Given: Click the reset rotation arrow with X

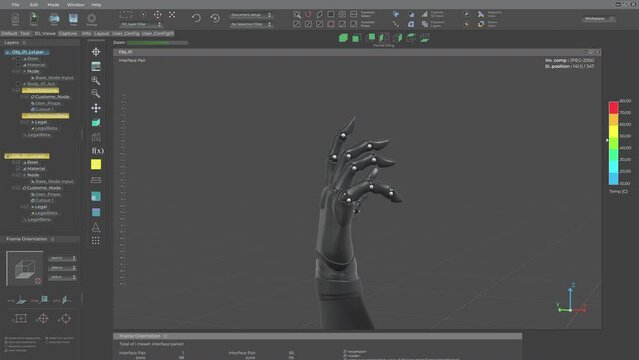Looking at the screenshot, I should coord(215,18).
